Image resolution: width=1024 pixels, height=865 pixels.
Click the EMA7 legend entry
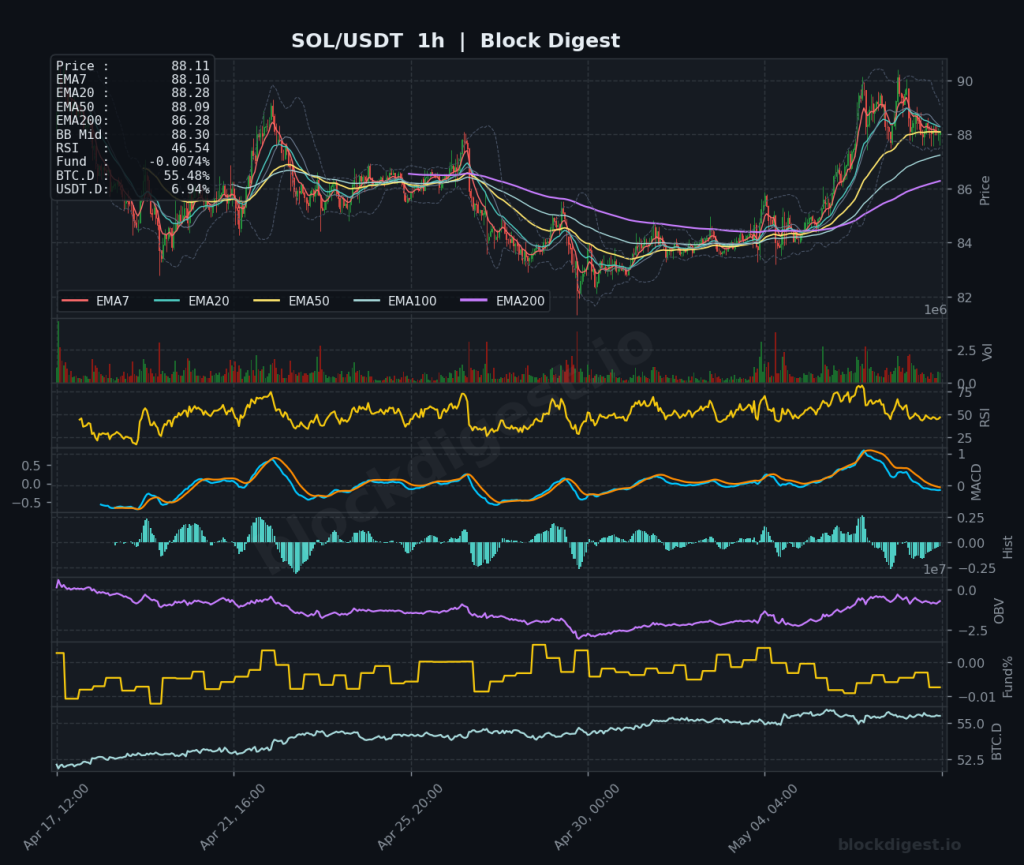coord(95,301)
